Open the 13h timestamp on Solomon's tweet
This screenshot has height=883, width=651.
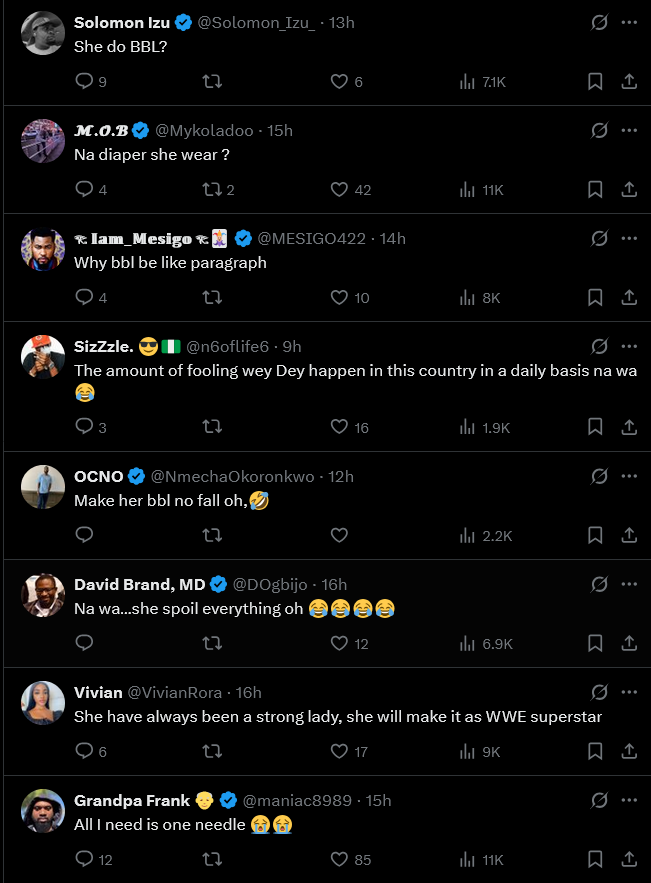(341, 22)
